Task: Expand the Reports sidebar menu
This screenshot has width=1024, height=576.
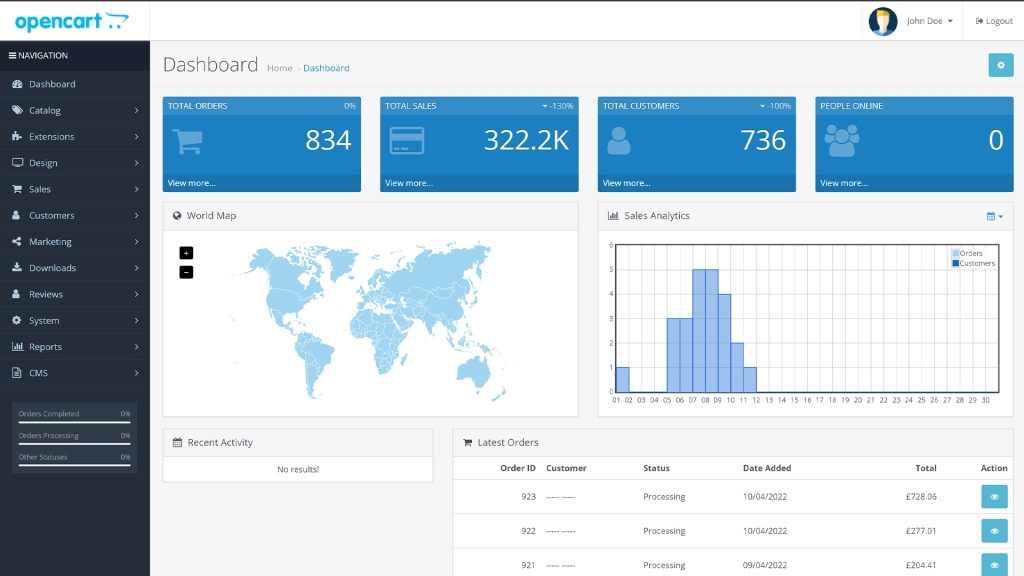Action: (x=75, y=347)
